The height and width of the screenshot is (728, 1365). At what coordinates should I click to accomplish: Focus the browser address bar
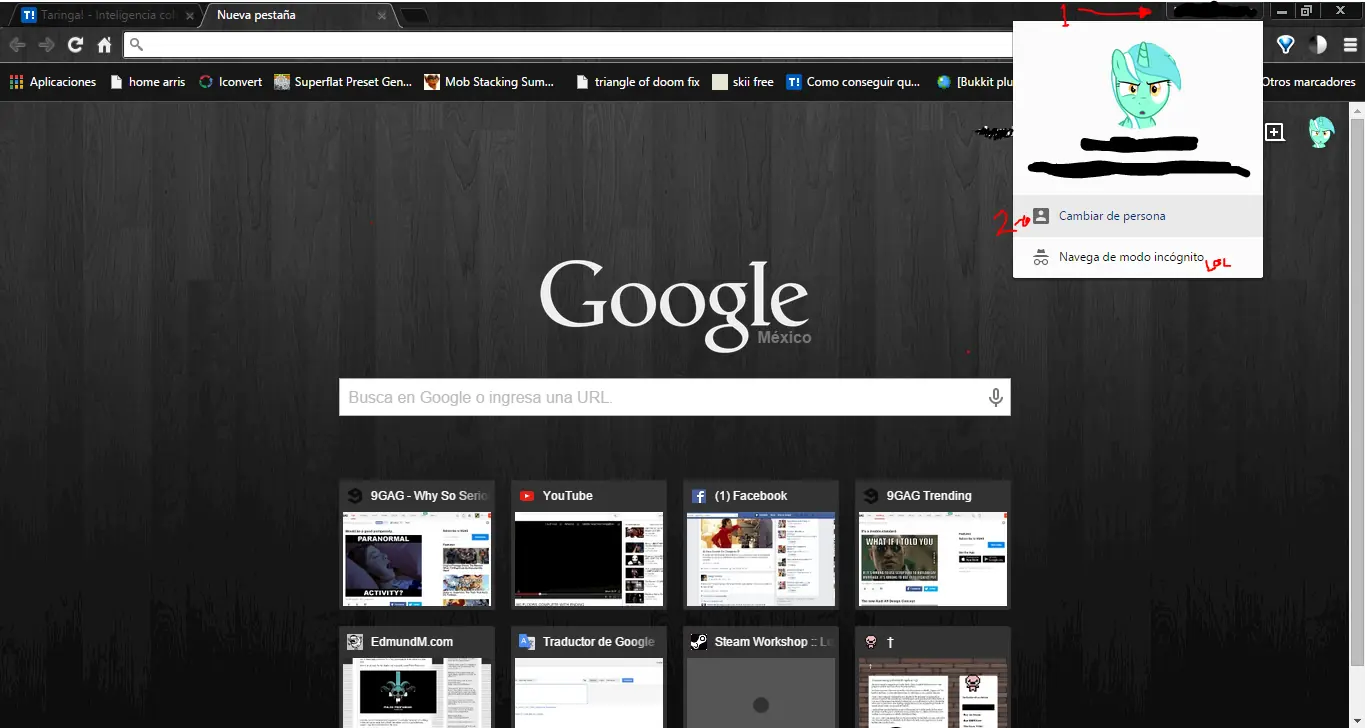570,45
